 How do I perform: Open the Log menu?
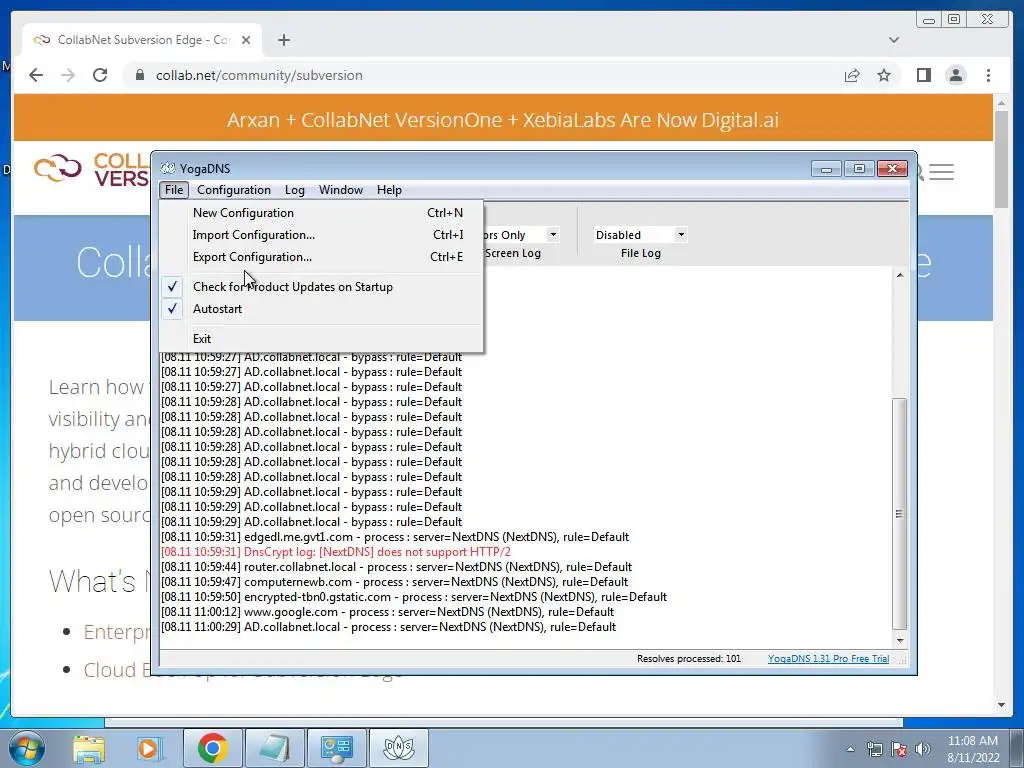[295, 190]
